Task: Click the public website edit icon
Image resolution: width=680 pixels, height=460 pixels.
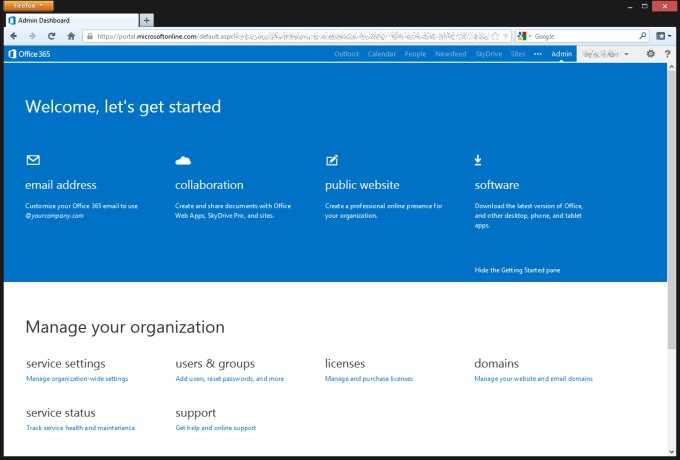Action: pyautogui.click(x=332, y=160)
